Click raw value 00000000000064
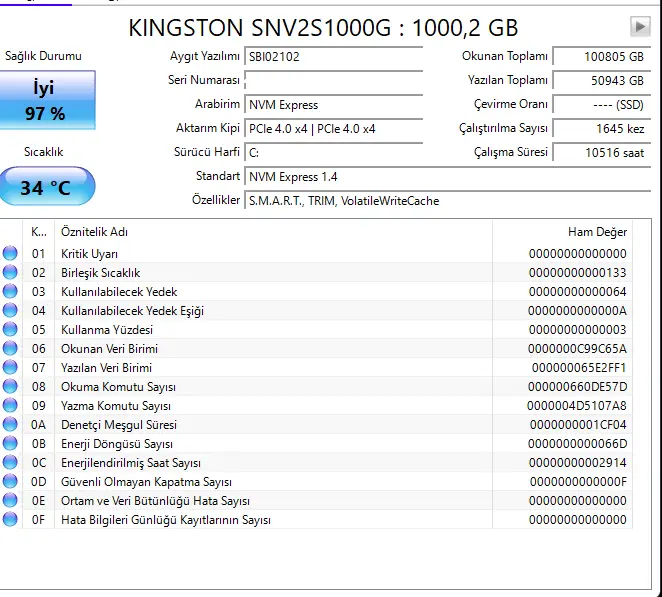 578,292
